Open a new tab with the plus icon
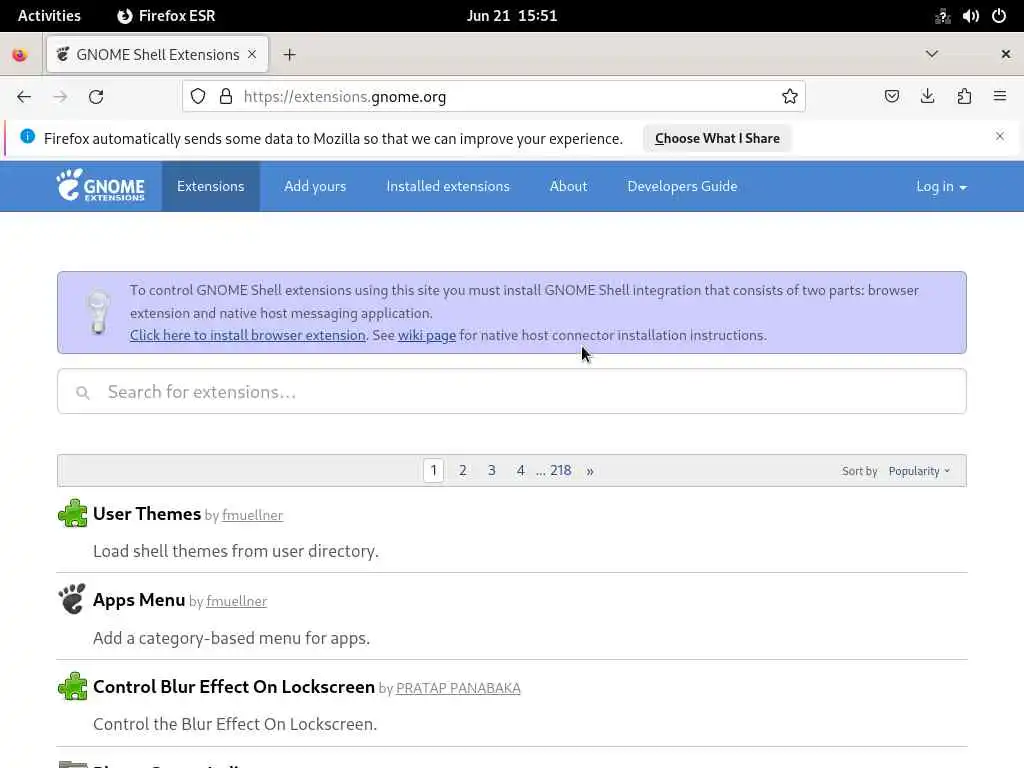Viewport: 1024px width, 768px height. point(289,55)
